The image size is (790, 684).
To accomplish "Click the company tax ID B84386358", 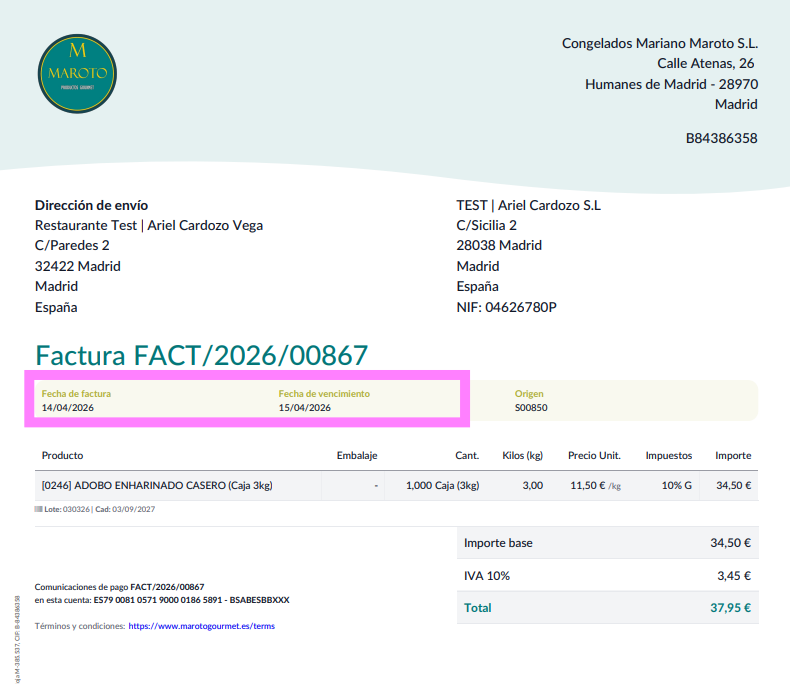I will [721, 138].
